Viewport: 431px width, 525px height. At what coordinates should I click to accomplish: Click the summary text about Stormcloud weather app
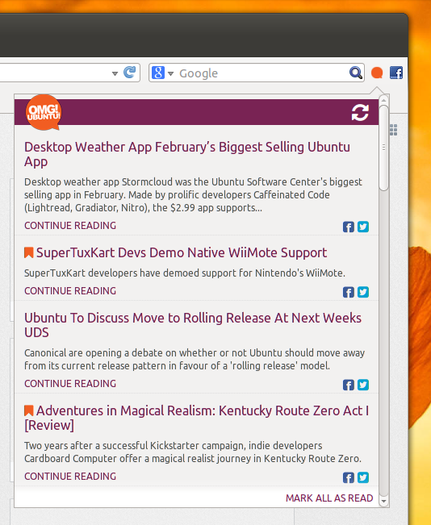tap(193, 195)
